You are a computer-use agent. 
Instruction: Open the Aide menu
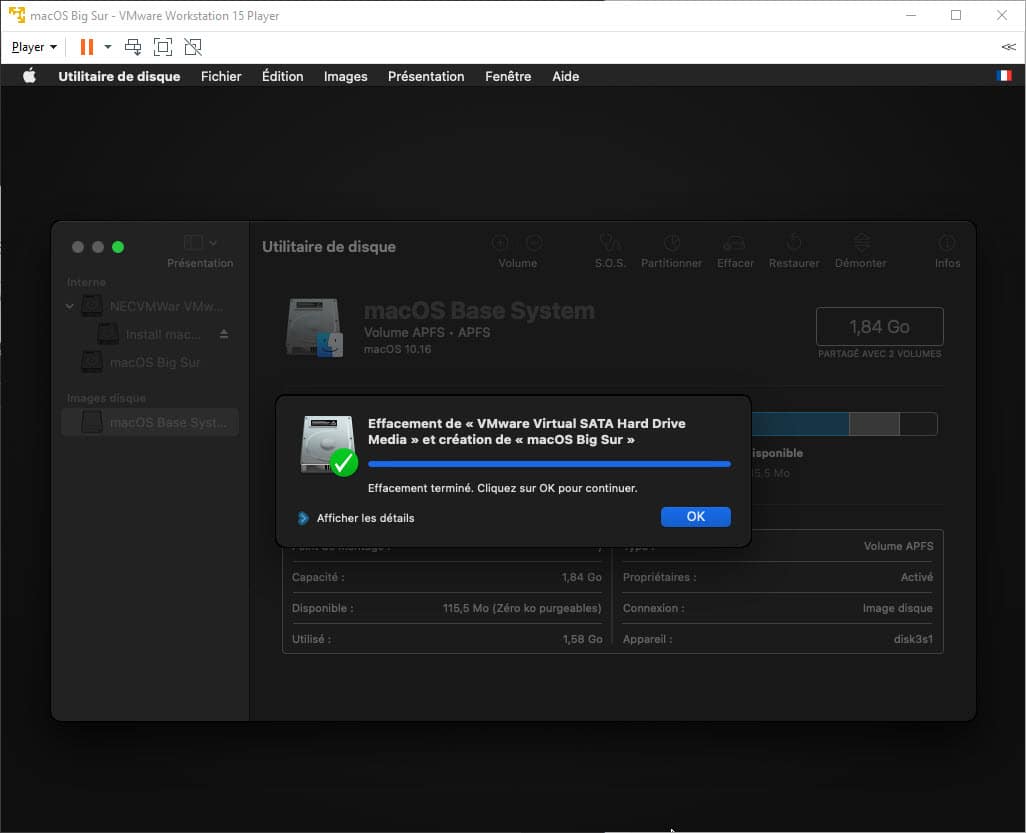pyautogui.click(x=565, y=76)
